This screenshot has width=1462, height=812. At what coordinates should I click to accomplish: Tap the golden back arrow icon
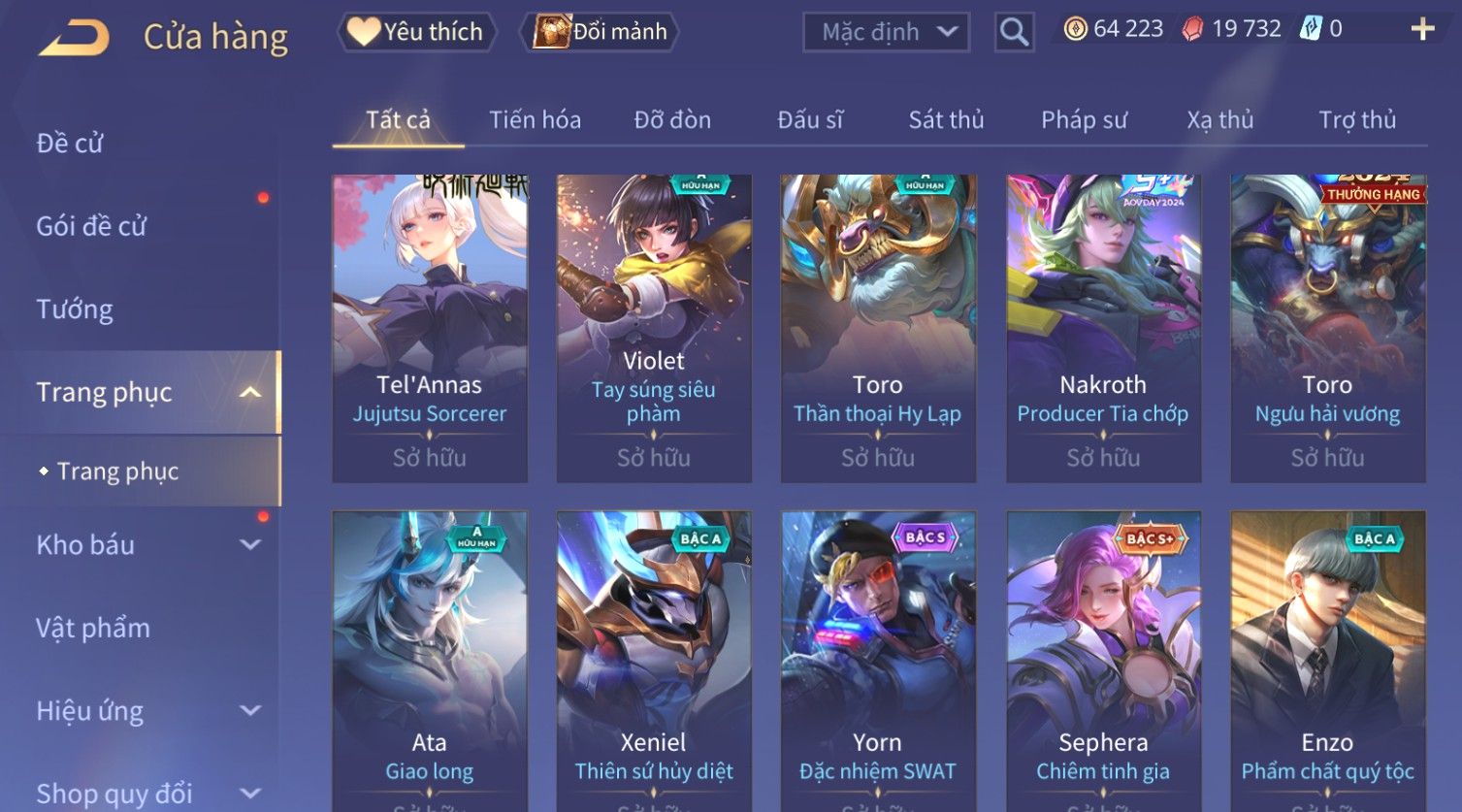74,38
